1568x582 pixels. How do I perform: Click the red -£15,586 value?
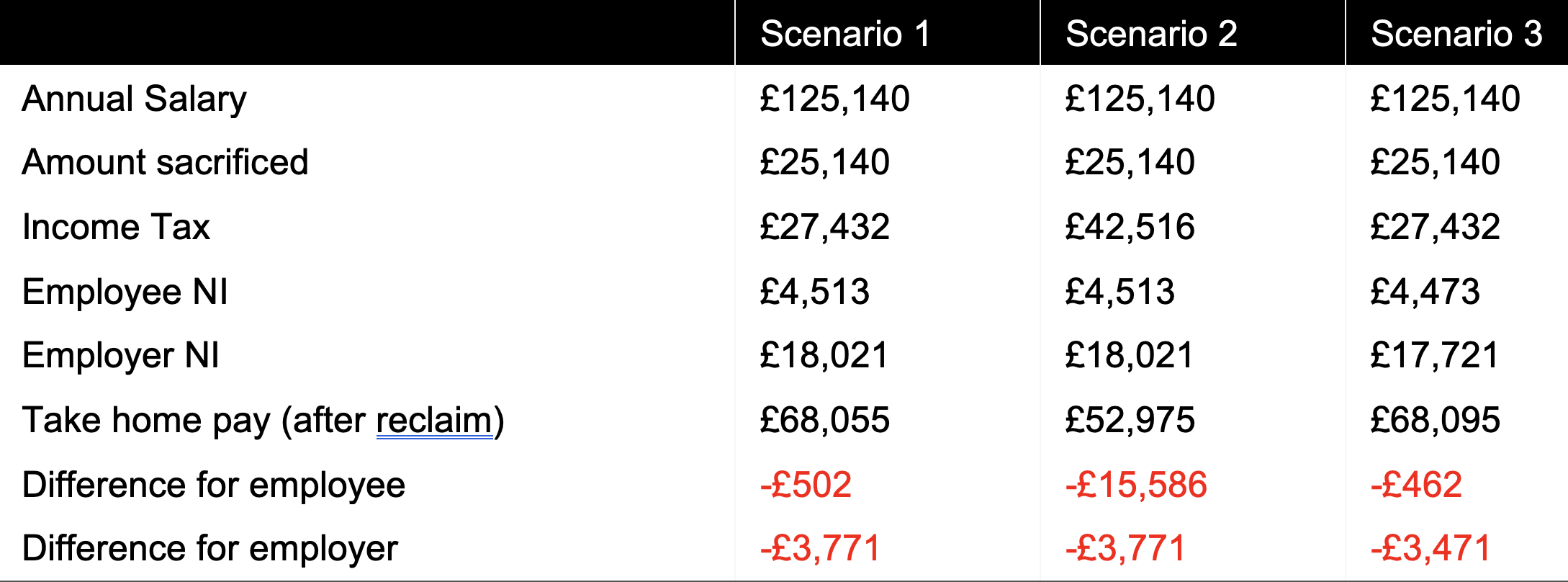click(1136, 485)
